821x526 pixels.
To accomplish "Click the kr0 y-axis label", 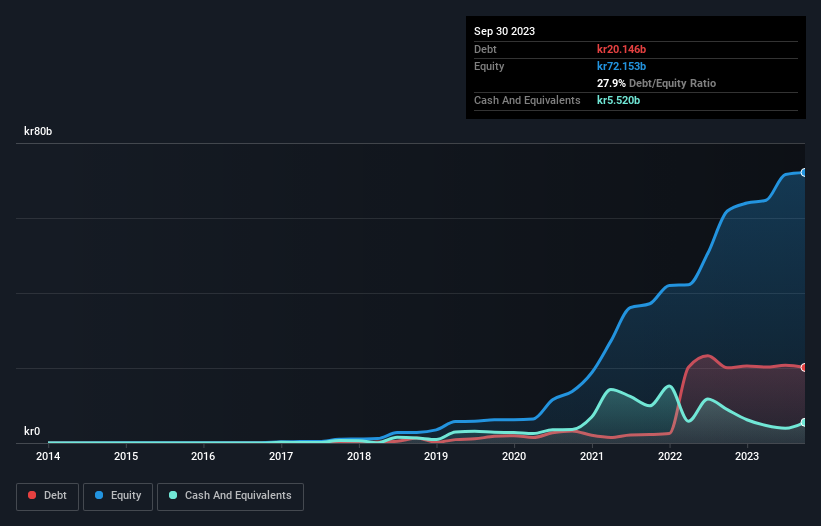I will point(32,431).
